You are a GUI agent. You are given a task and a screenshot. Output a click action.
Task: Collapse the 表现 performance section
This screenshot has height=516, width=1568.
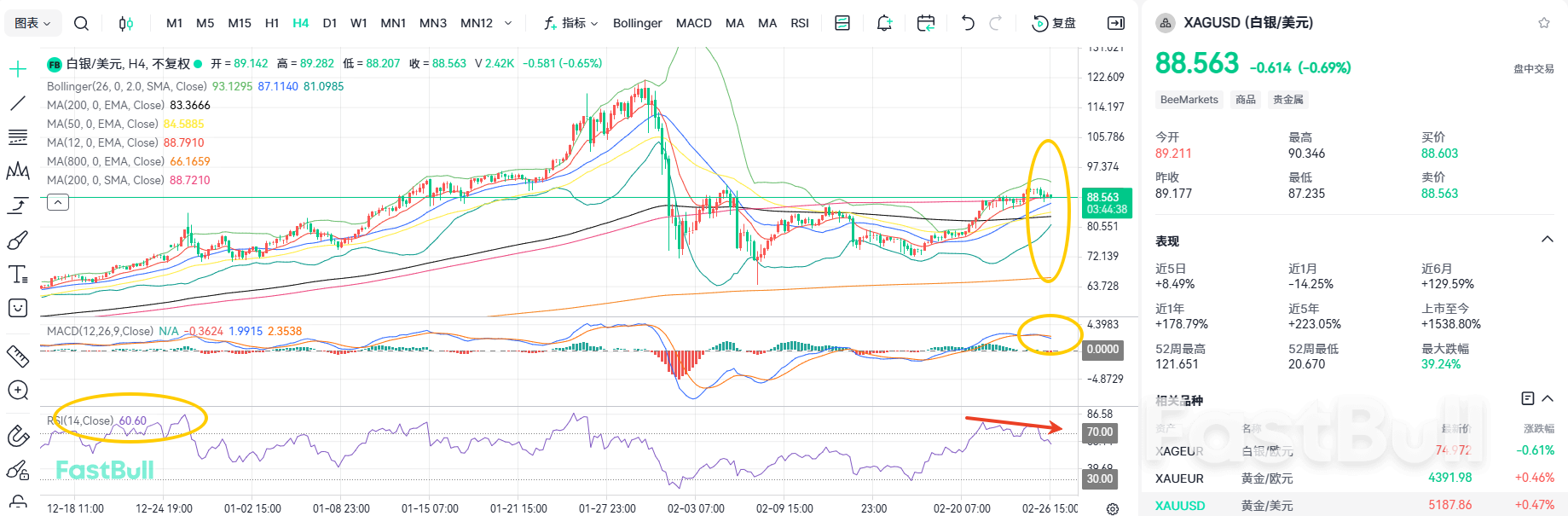(x=1547, y=241)
